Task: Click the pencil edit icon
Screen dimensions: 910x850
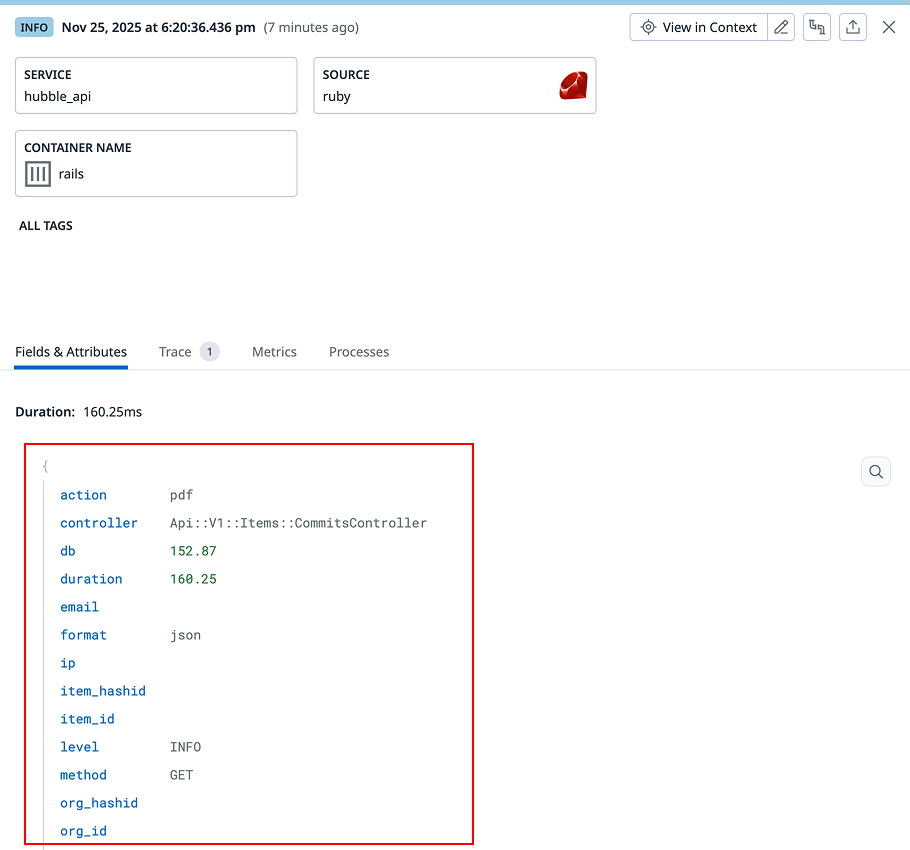Action: pyautogui.click(x=781, y=27)
